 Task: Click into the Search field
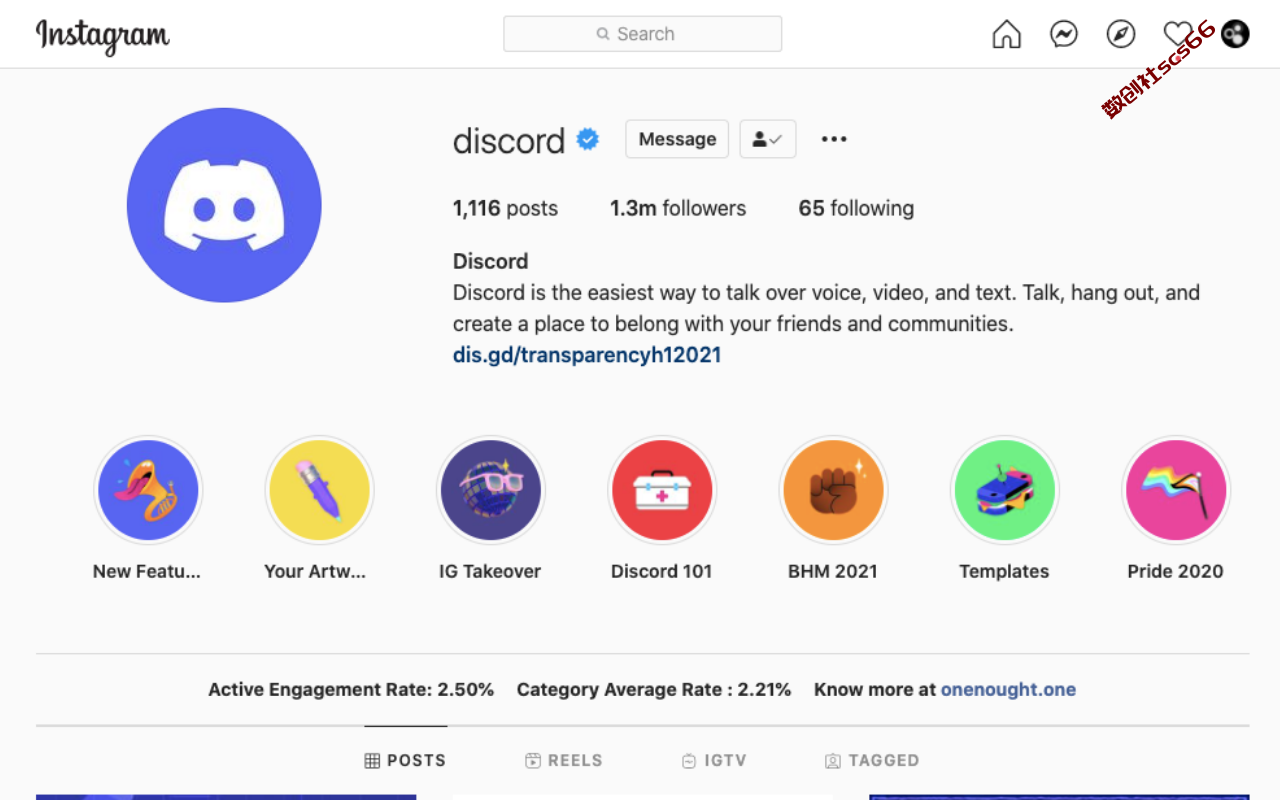coord(642,34)
